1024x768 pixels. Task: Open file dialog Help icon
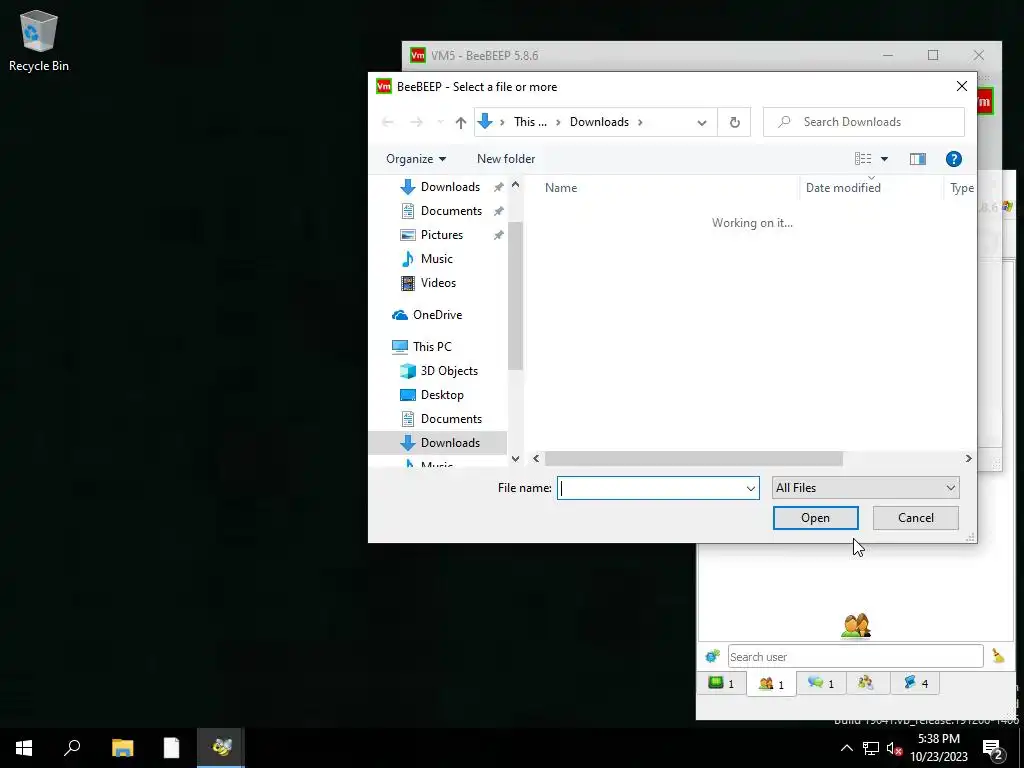953,159
